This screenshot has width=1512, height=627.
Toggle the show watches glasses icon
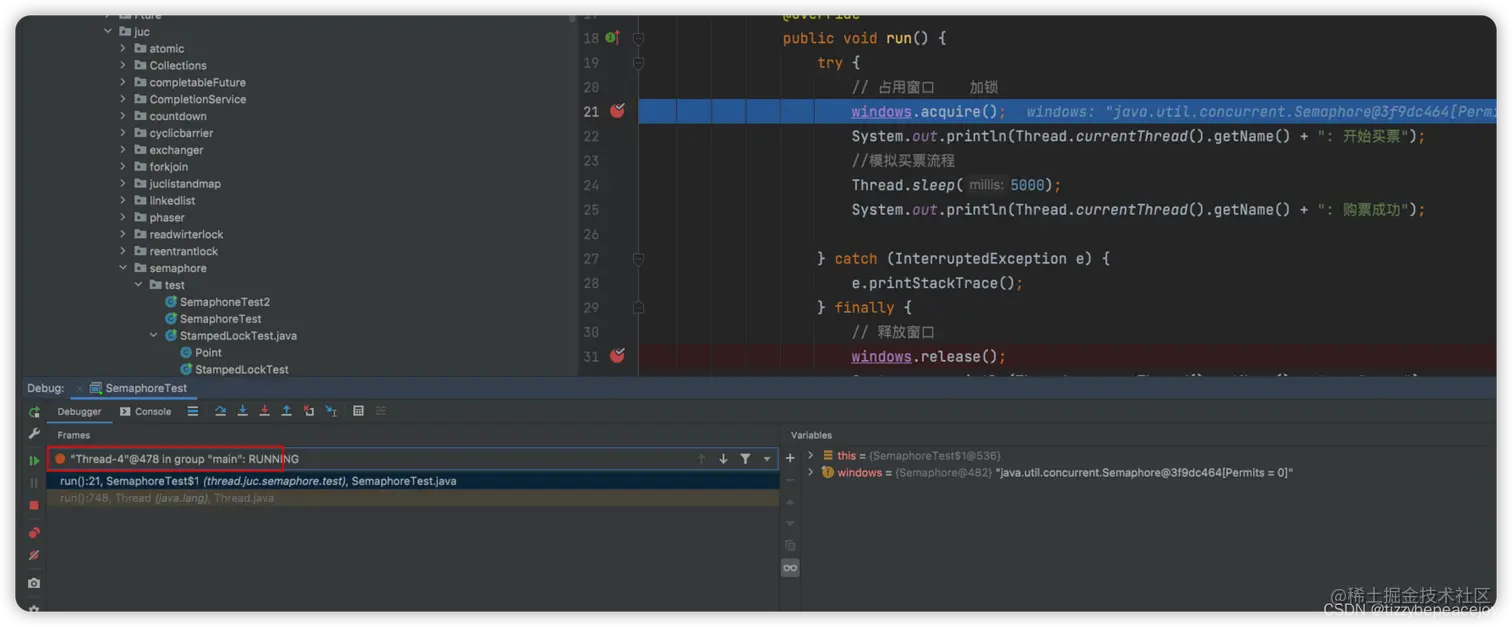tap(790, 568)
